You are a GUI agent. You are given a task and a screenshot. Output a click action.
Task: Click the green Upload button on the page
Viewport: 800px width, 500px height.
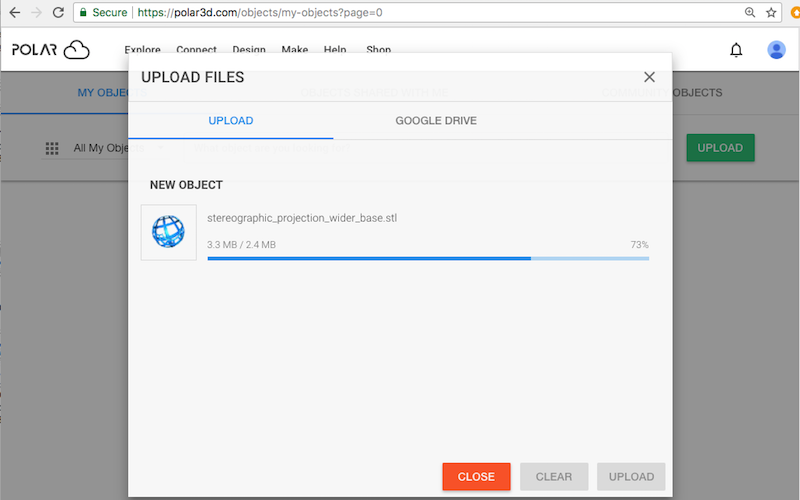pyautogui.click(x=720, y=148)
